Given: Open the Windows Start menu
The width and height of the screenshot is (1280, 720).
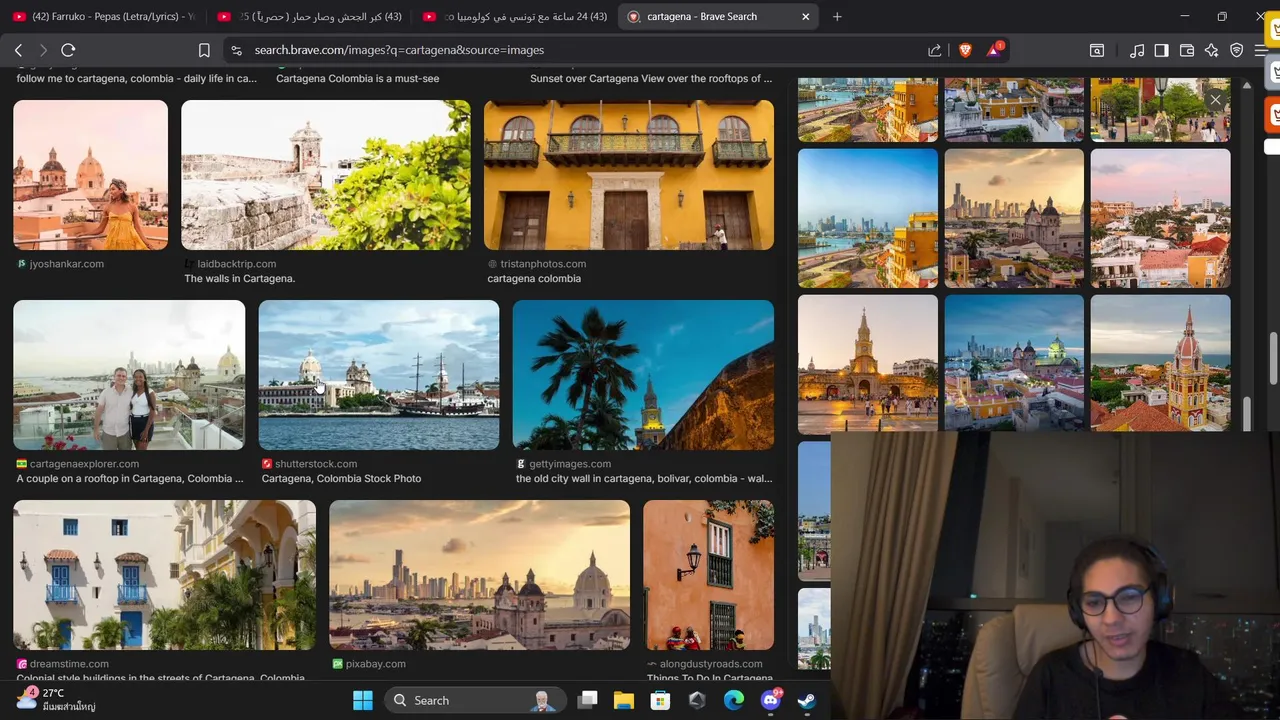Looking at the screenshot, I should [363, 700].
